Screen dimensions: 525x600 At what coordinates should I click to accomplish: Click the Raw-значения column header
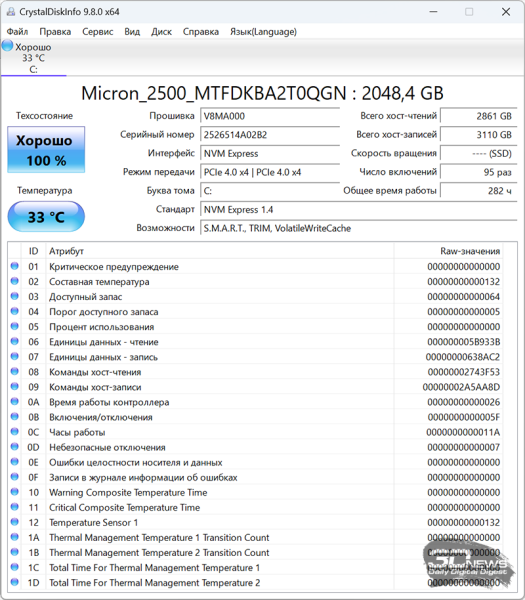(448, 251)
